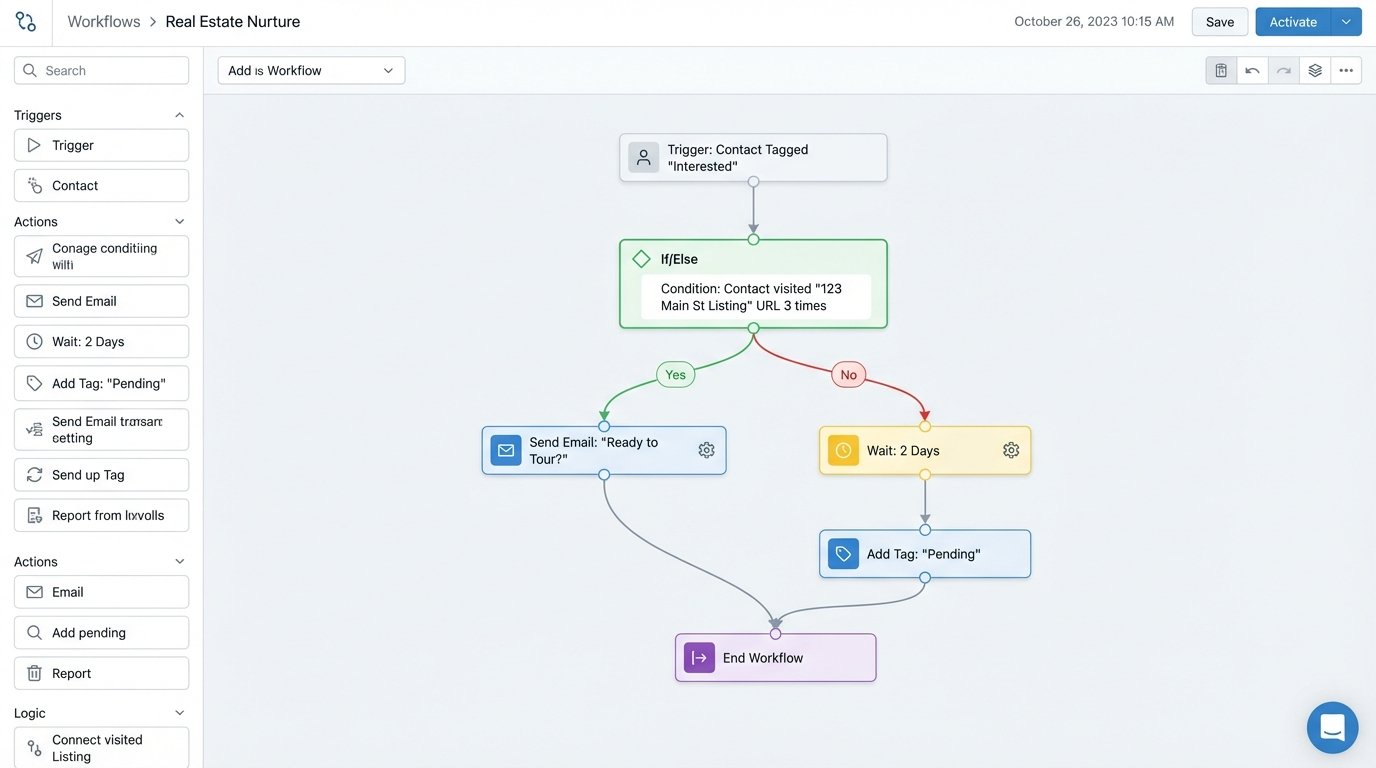The image size is (1376, 768).
Task: Open the Report from lixvolls action
Action: pos(100,514)
